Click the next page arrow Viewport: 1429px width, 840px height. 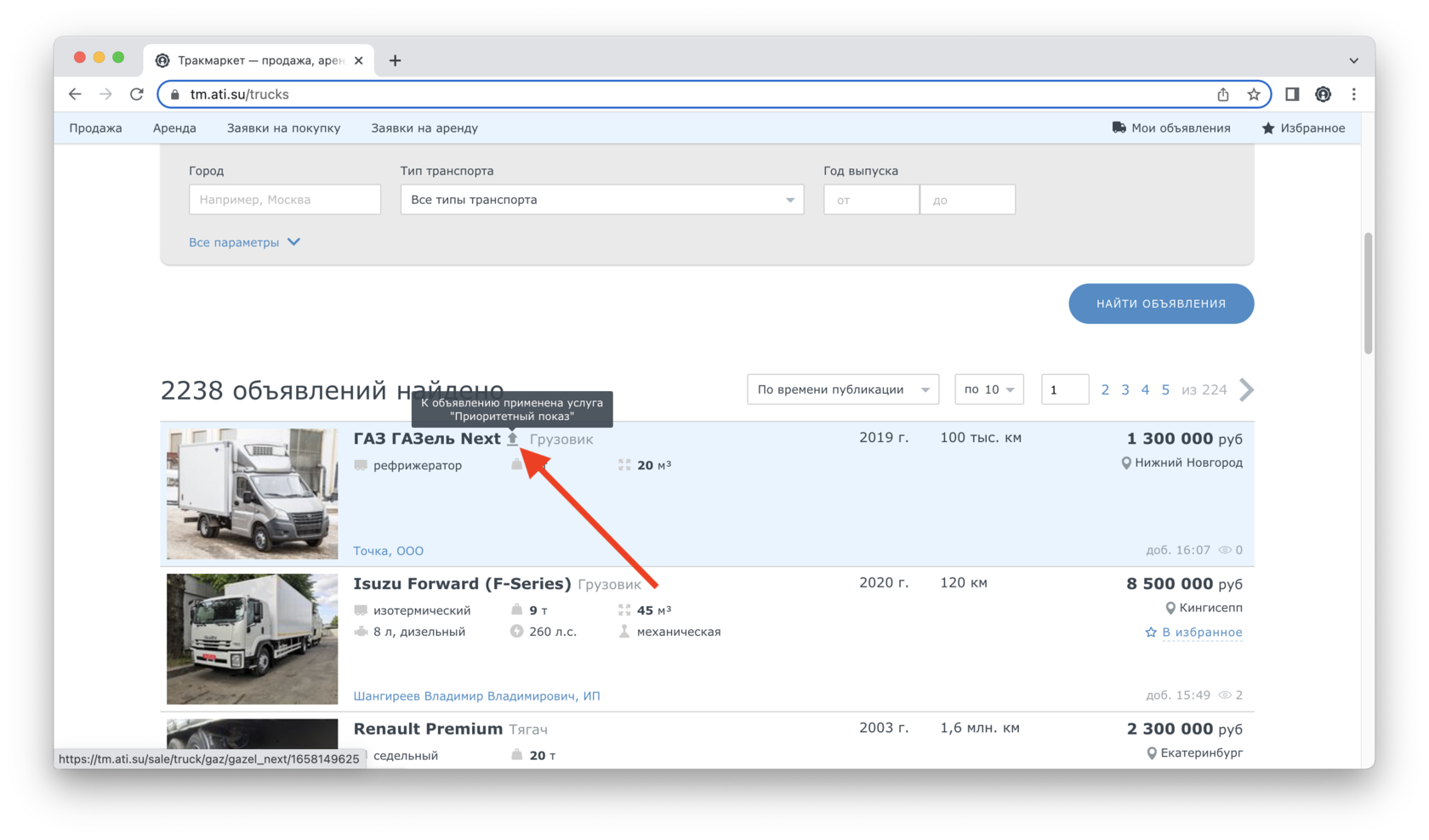click(x=1246, y=389)
